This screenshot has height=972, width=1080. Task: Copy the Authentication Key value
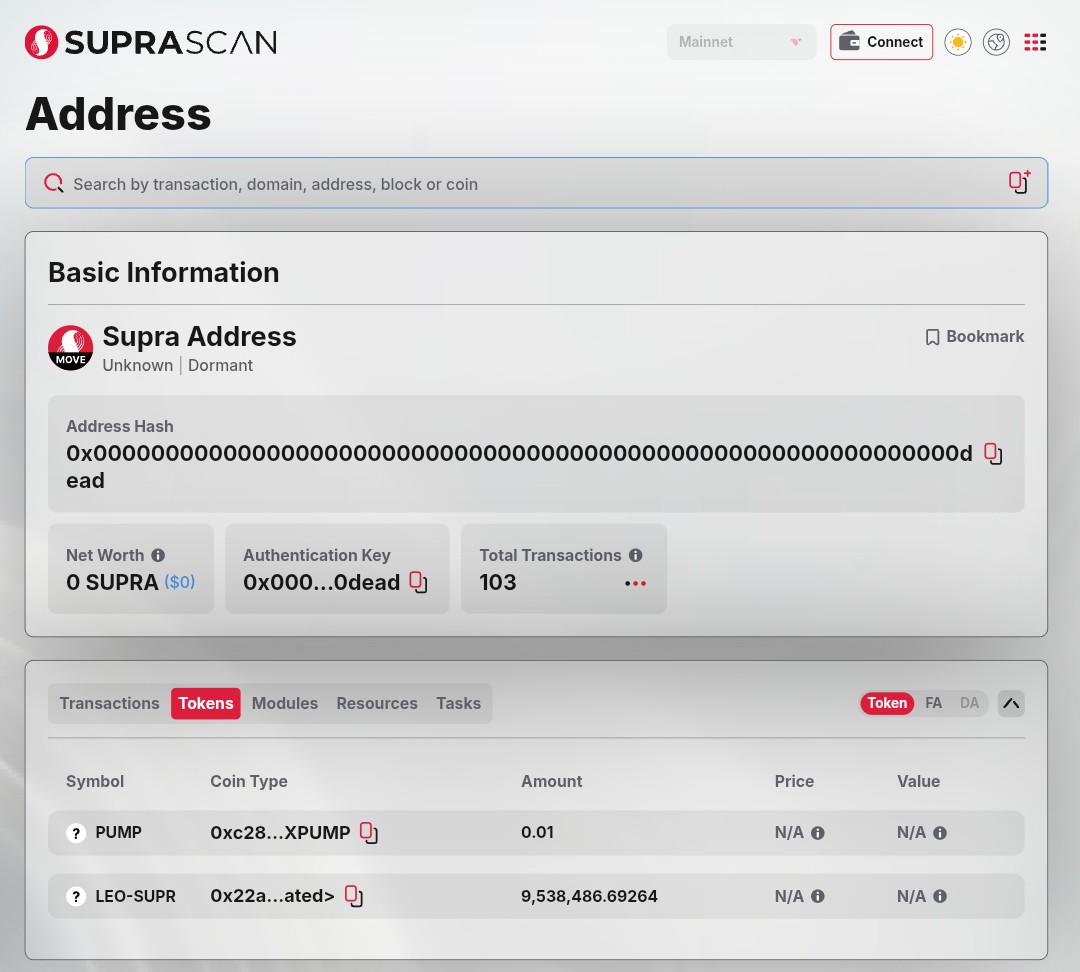point(418,582)
